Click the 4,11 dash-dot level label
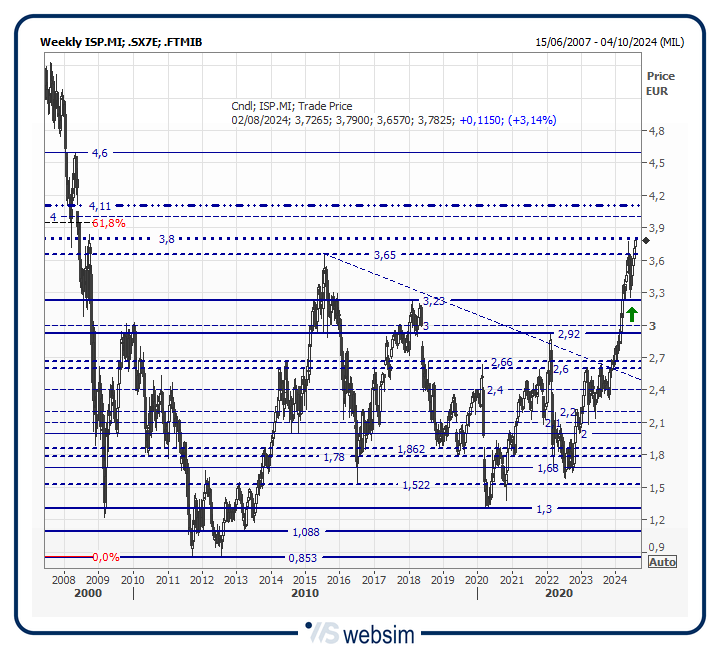The image size is (720, 649). click(99, 205)
